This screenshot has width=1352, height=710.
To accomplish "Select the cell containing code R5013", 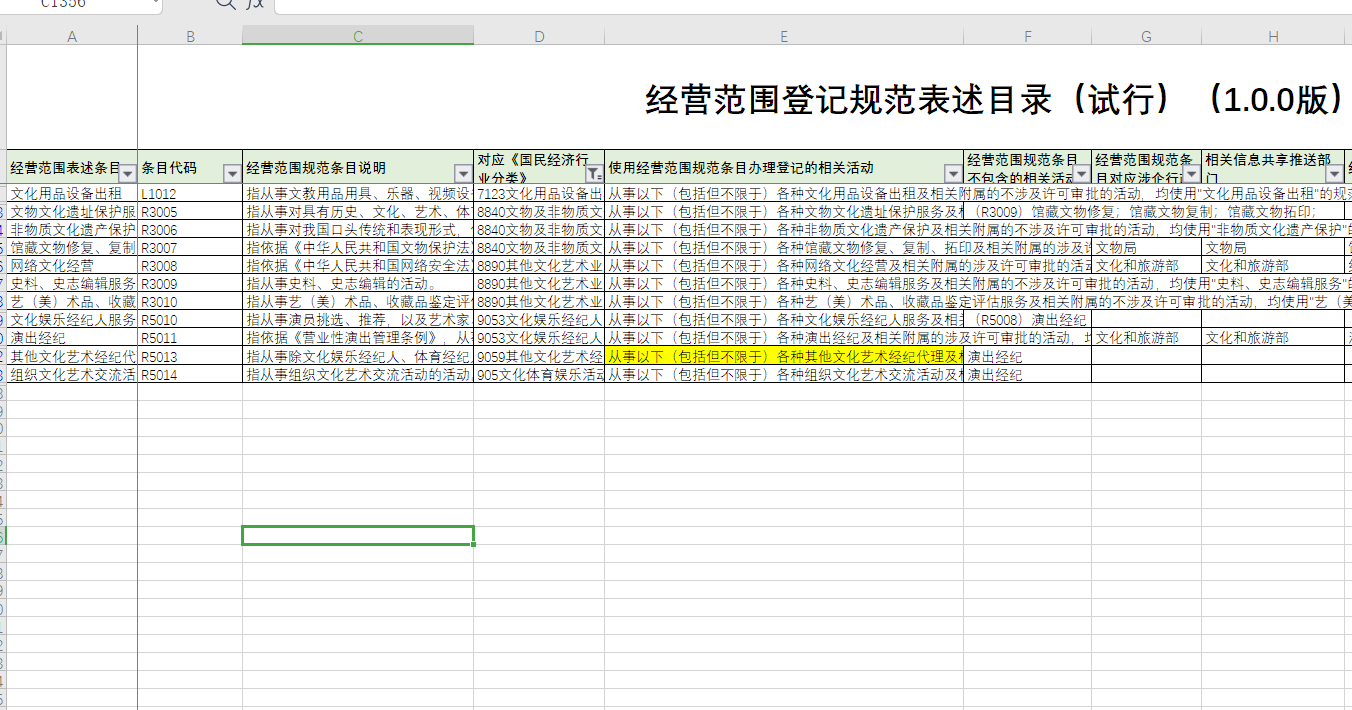I will click(x=189, y=357).
